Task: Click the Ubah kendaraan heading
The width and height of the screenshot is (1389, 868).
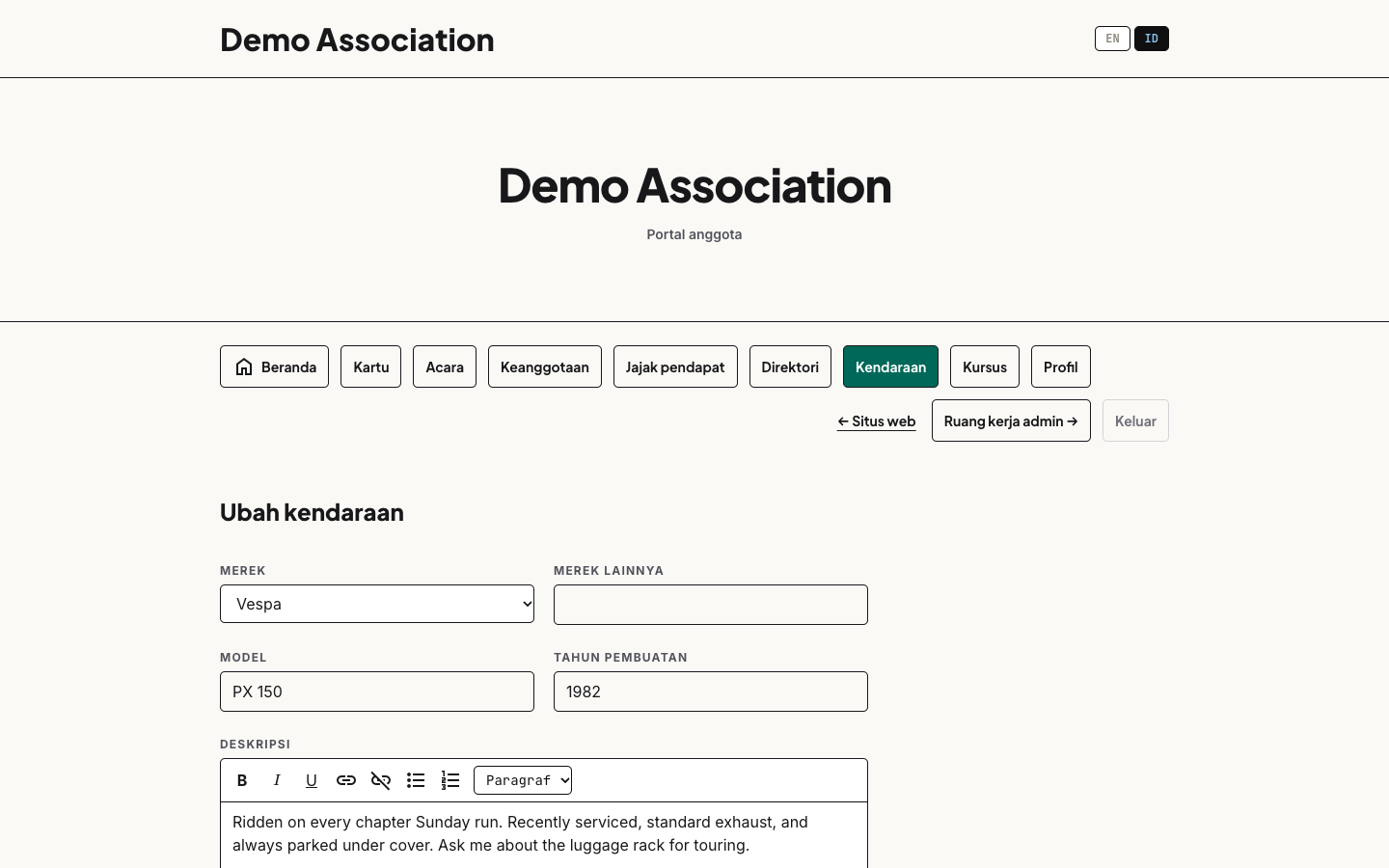Action: [x=312, y=512]
